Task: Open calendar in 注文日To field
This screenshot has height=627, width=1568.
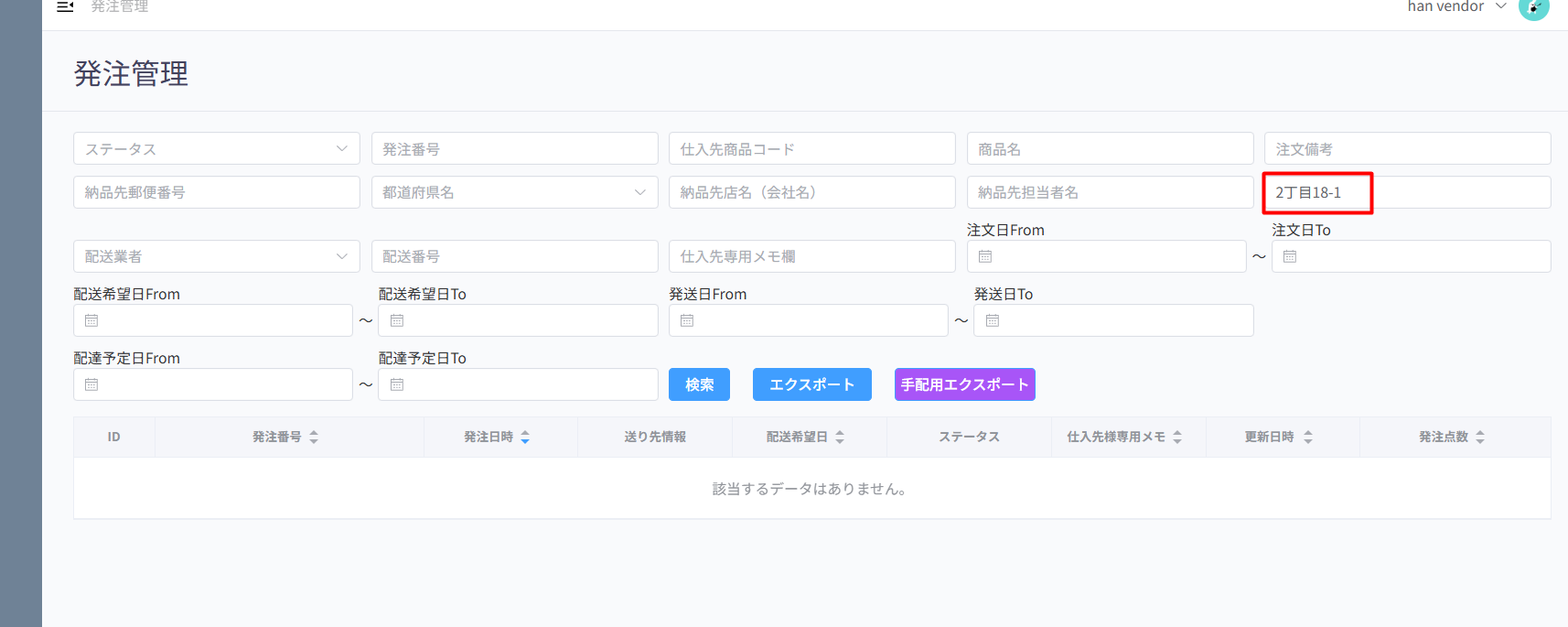Action: tap(1290, 257)
